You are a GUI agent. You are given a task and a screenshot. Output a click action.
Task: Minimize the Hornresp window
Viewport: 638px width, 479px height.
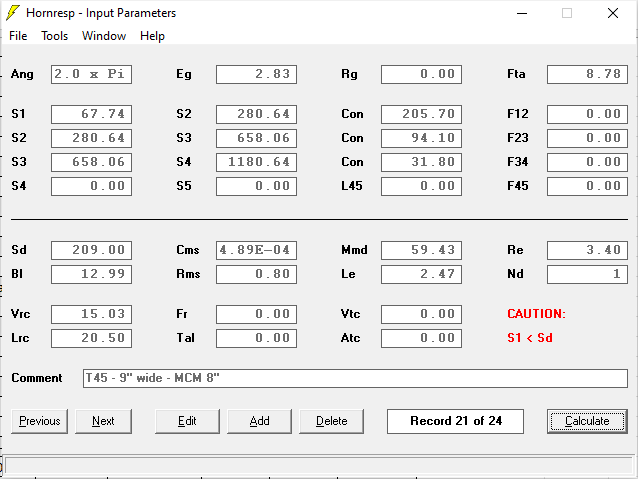point(520,13)
